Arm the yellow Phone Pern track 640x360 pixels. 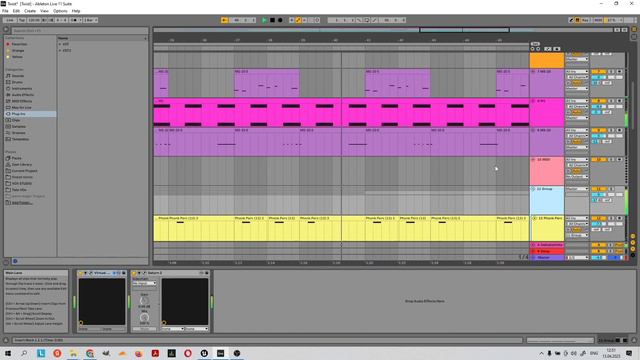click(x=620, y=218)
